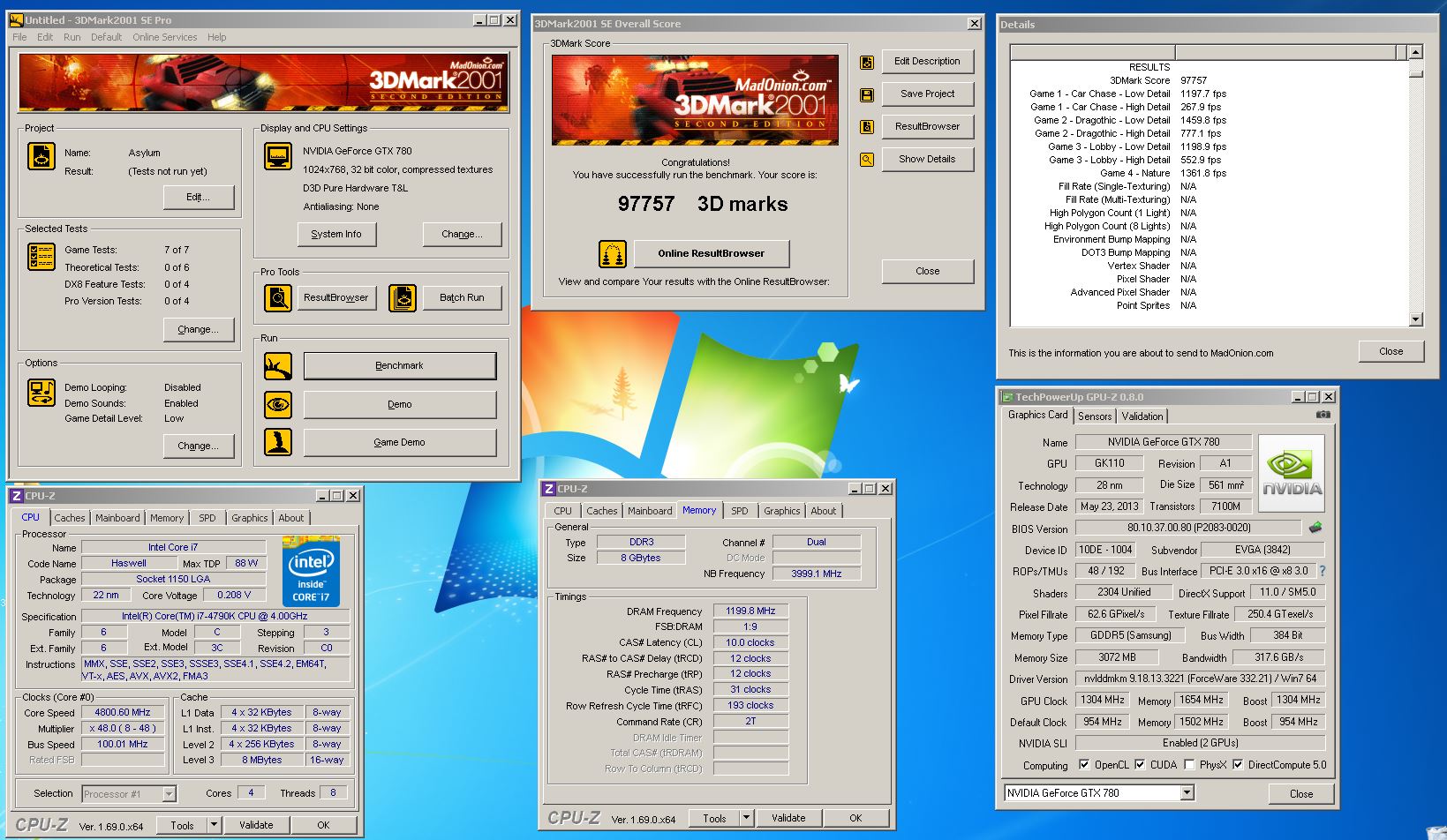This screenshot has height=840, width=1447.
Task: Click the Batch Run icon in Pro Tools
Action: [x=402, y=298]
